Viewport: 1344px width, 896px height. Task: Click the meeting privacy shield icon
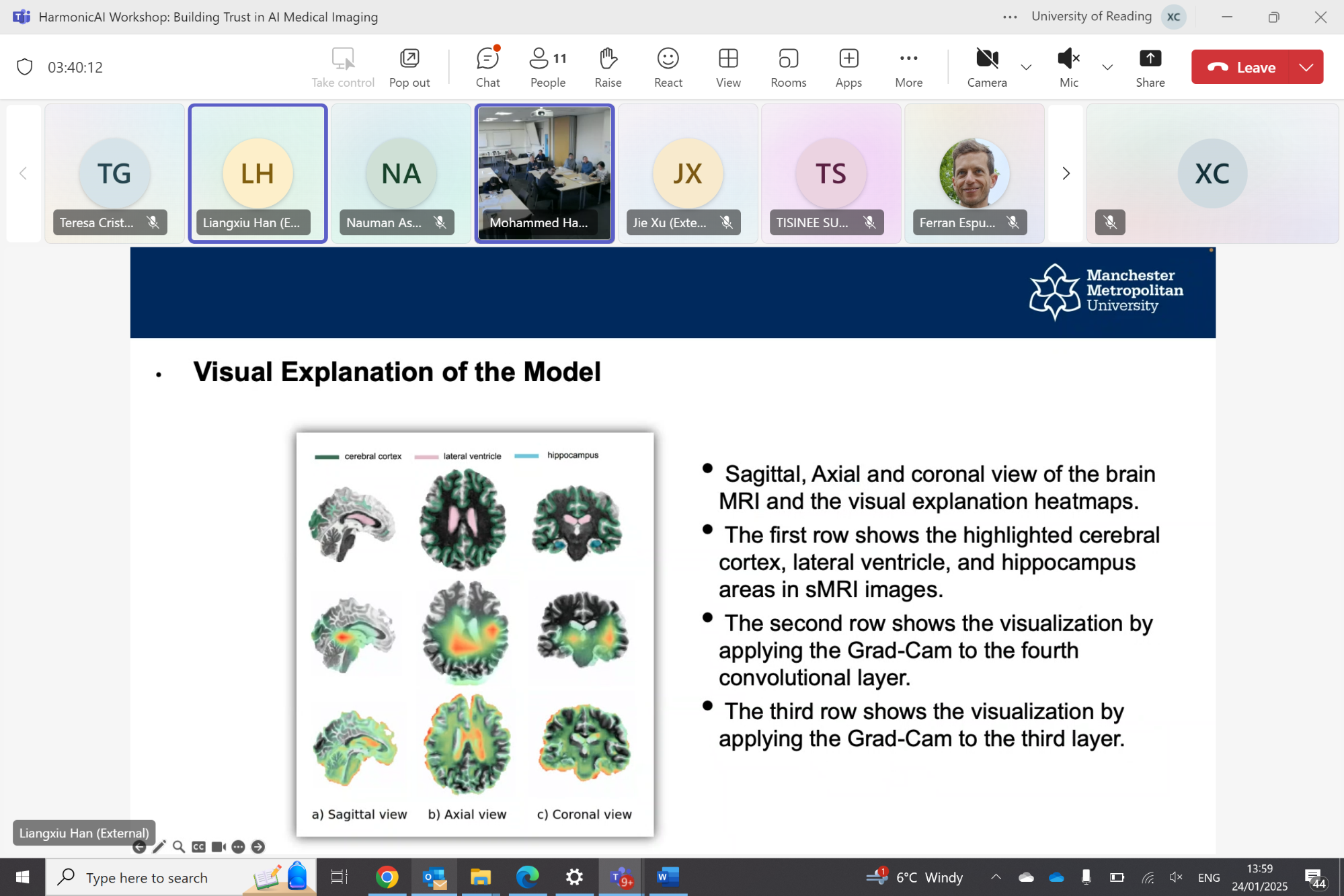coord(25,67)
